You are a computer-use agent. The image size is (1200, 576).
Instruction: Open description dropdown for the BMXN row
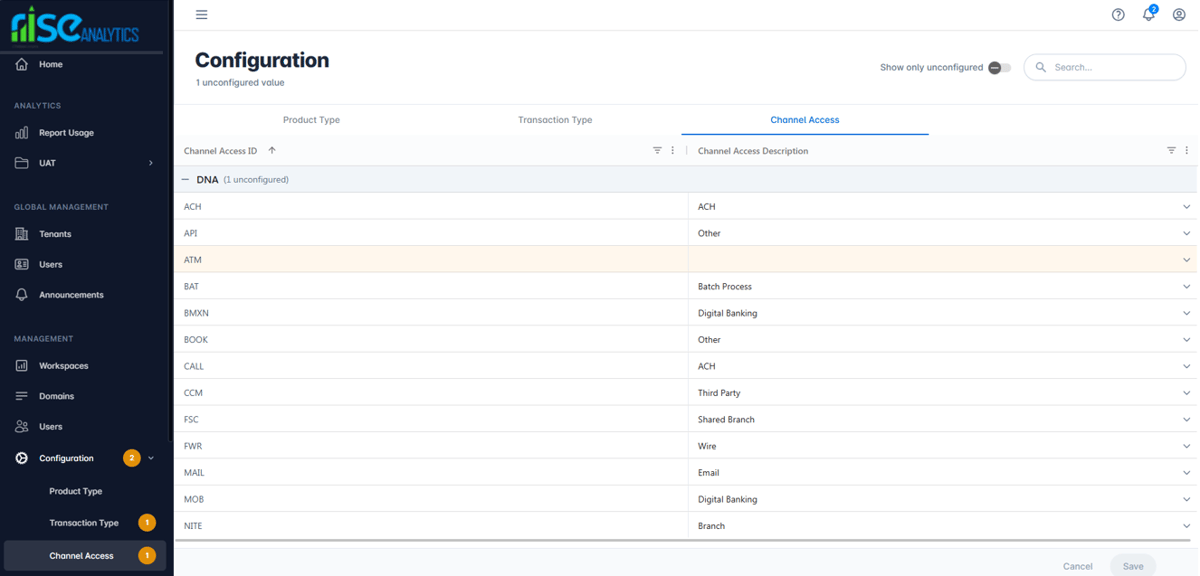pyautogui.click(x=1186, y=313)
